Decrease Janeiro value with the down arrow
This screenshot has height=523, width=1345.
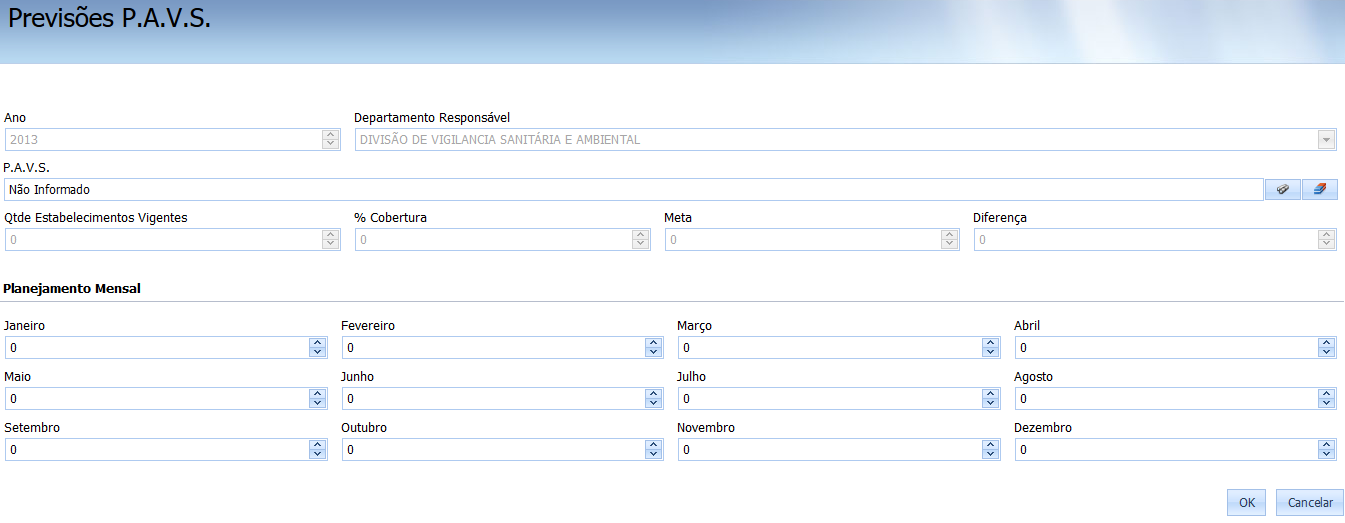point(318,352)
